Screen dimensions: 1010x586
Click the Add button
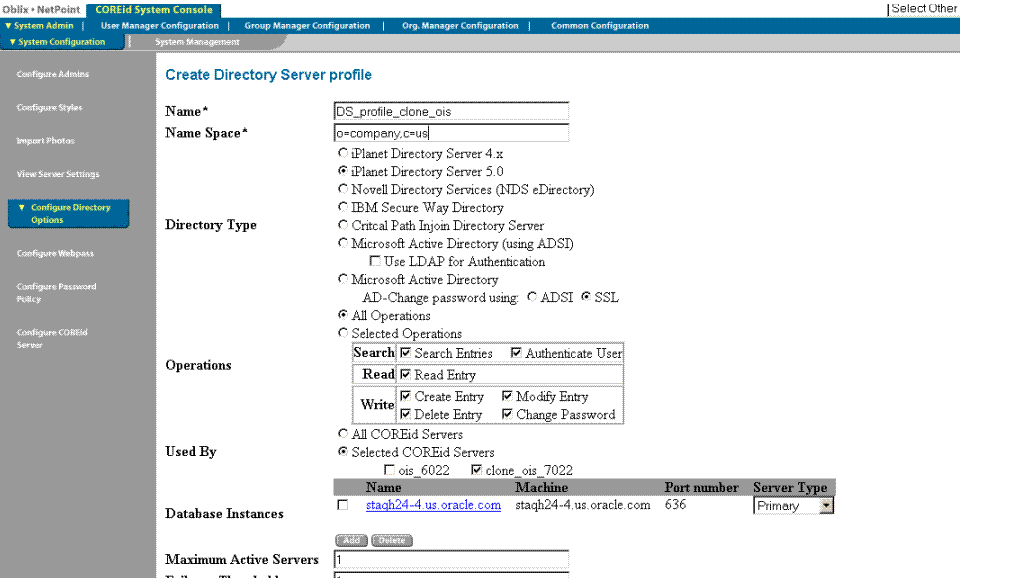coord(351,540)
